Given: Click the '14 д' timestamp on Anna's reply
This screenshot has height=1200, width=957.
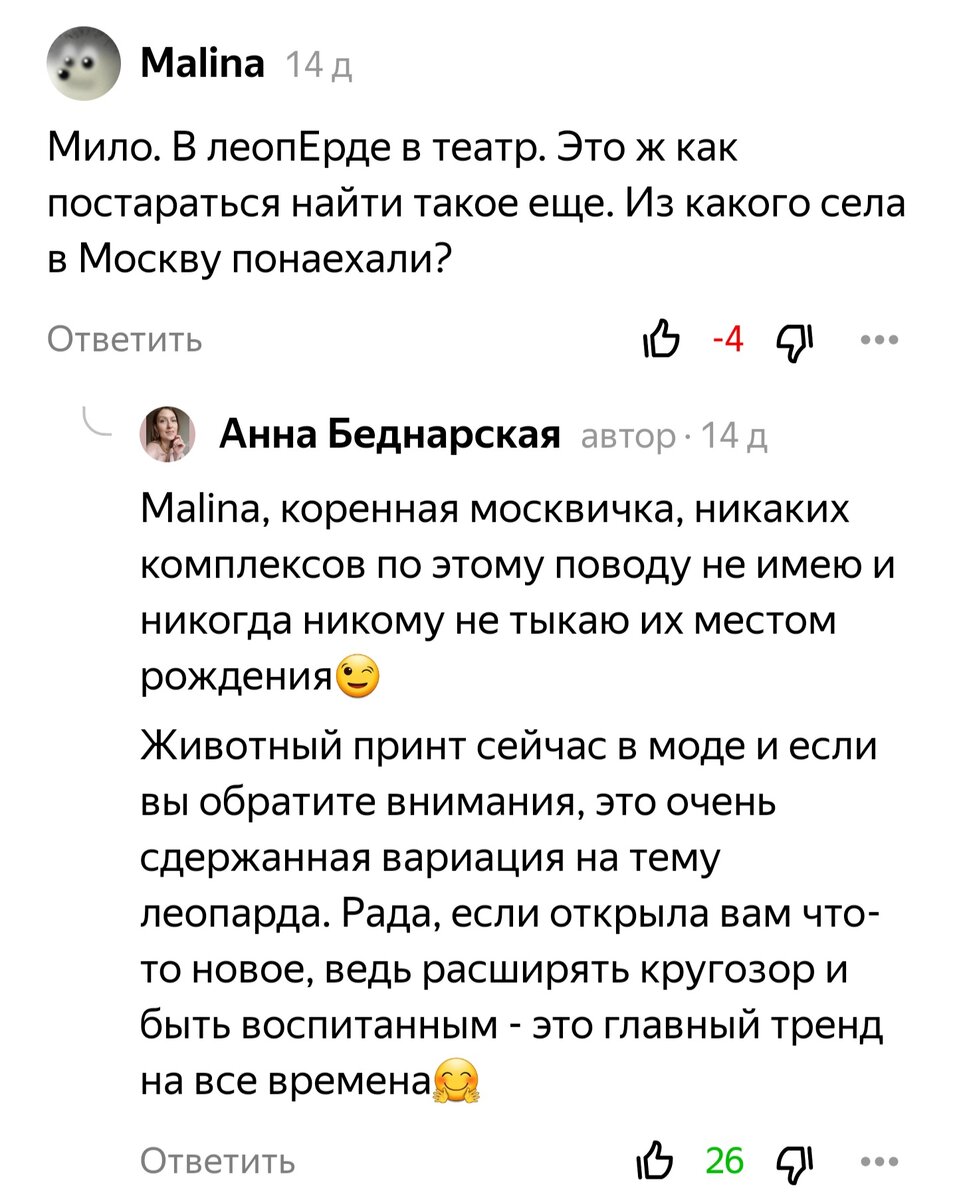Looking at the screenshot, I should [x=735, y=436].
